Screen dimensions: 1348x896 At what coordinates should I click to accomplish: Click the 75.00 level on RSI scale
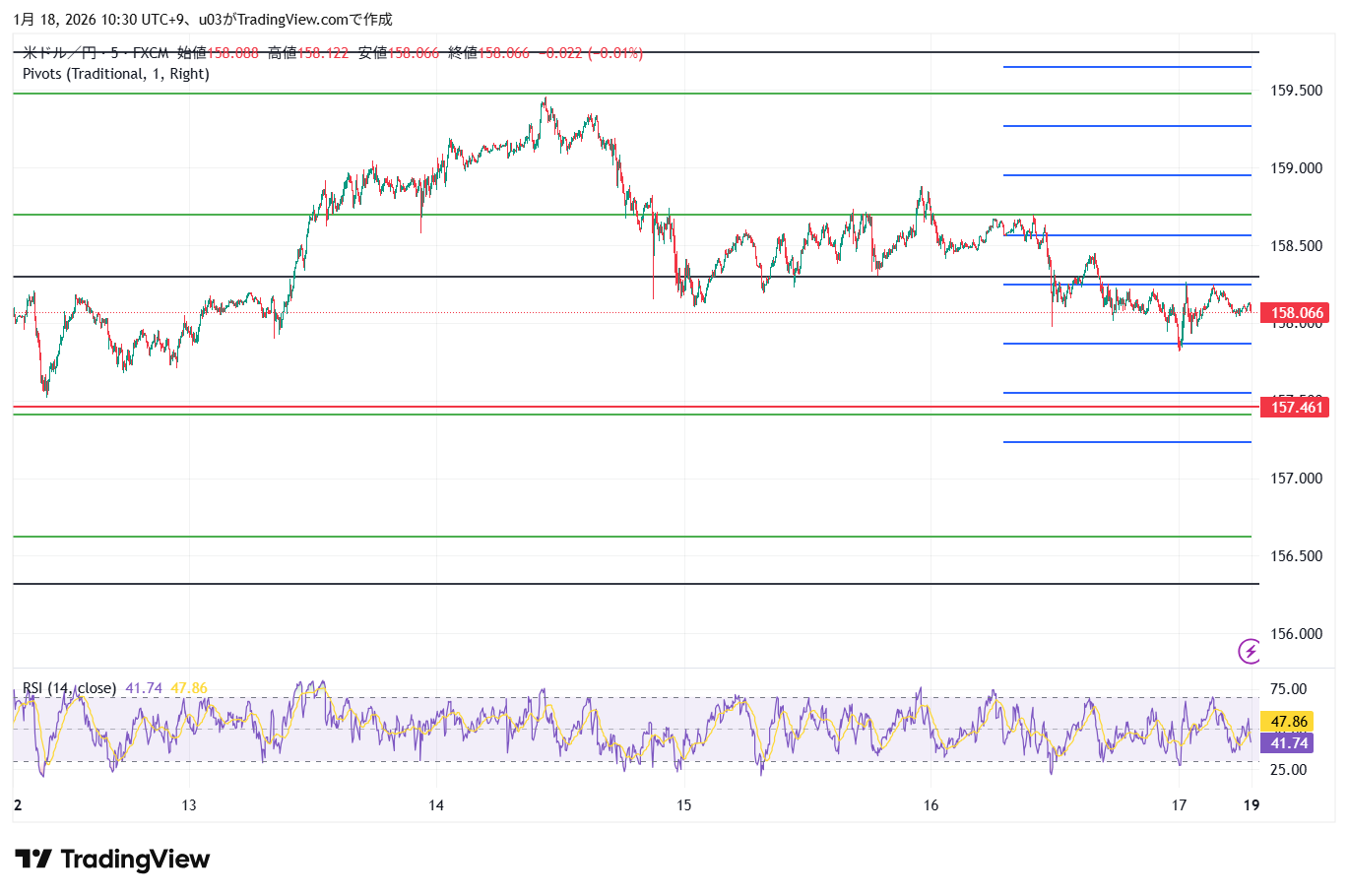pos(1289,689)
